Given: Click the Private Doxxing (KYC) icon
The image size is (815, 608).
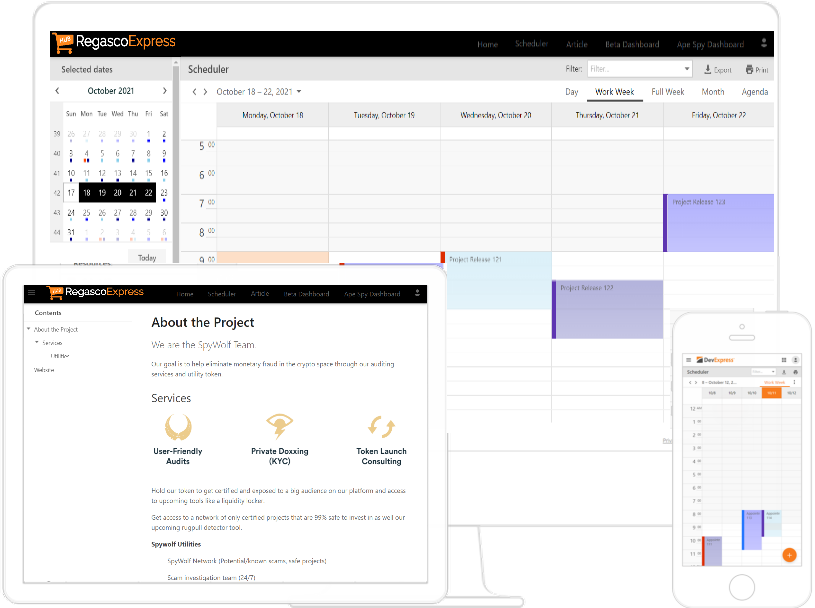Looking at the screenshot, I should [280, 427].
